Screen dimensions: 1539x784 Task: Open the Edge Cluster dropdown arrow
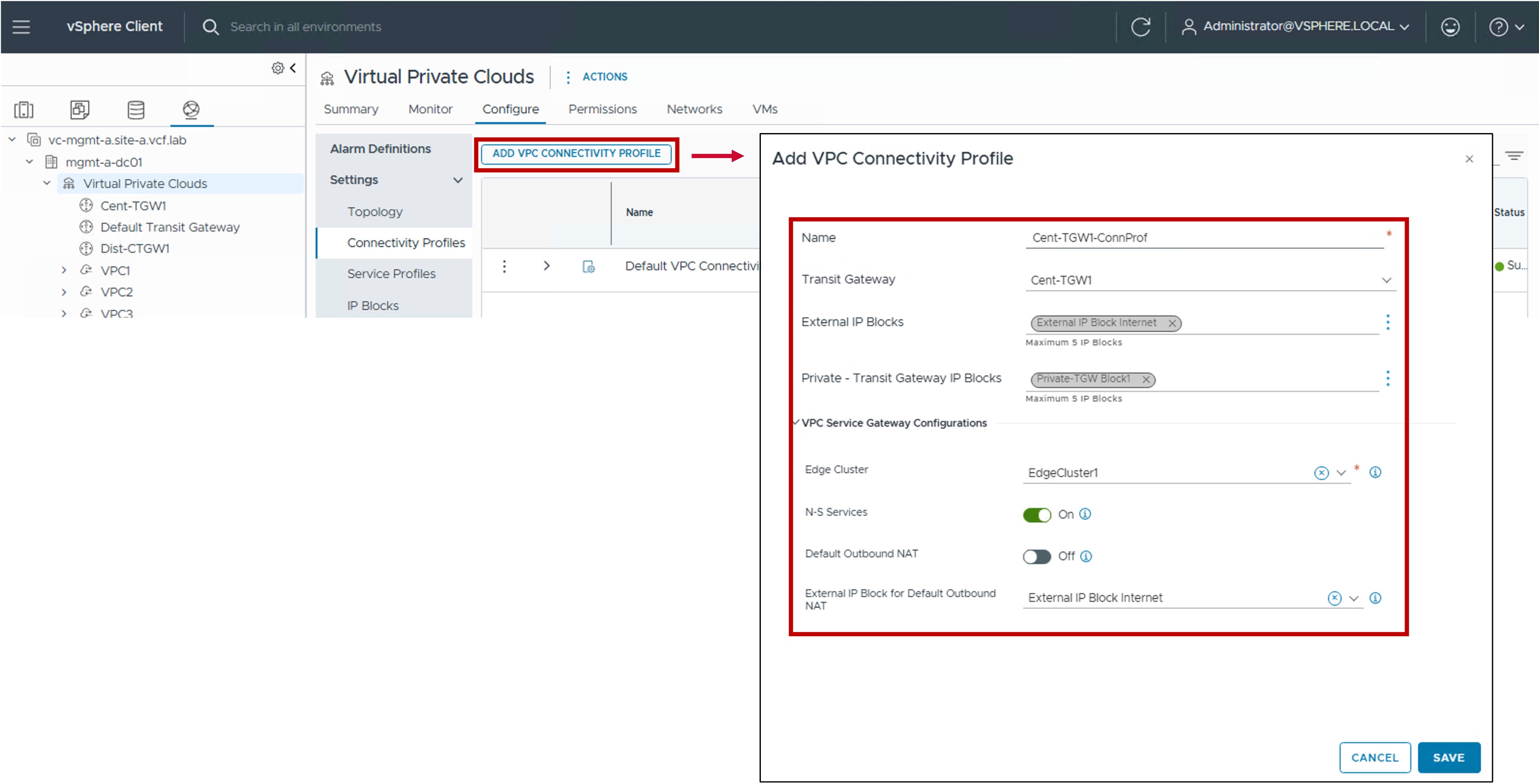(x=1340, y=473)
